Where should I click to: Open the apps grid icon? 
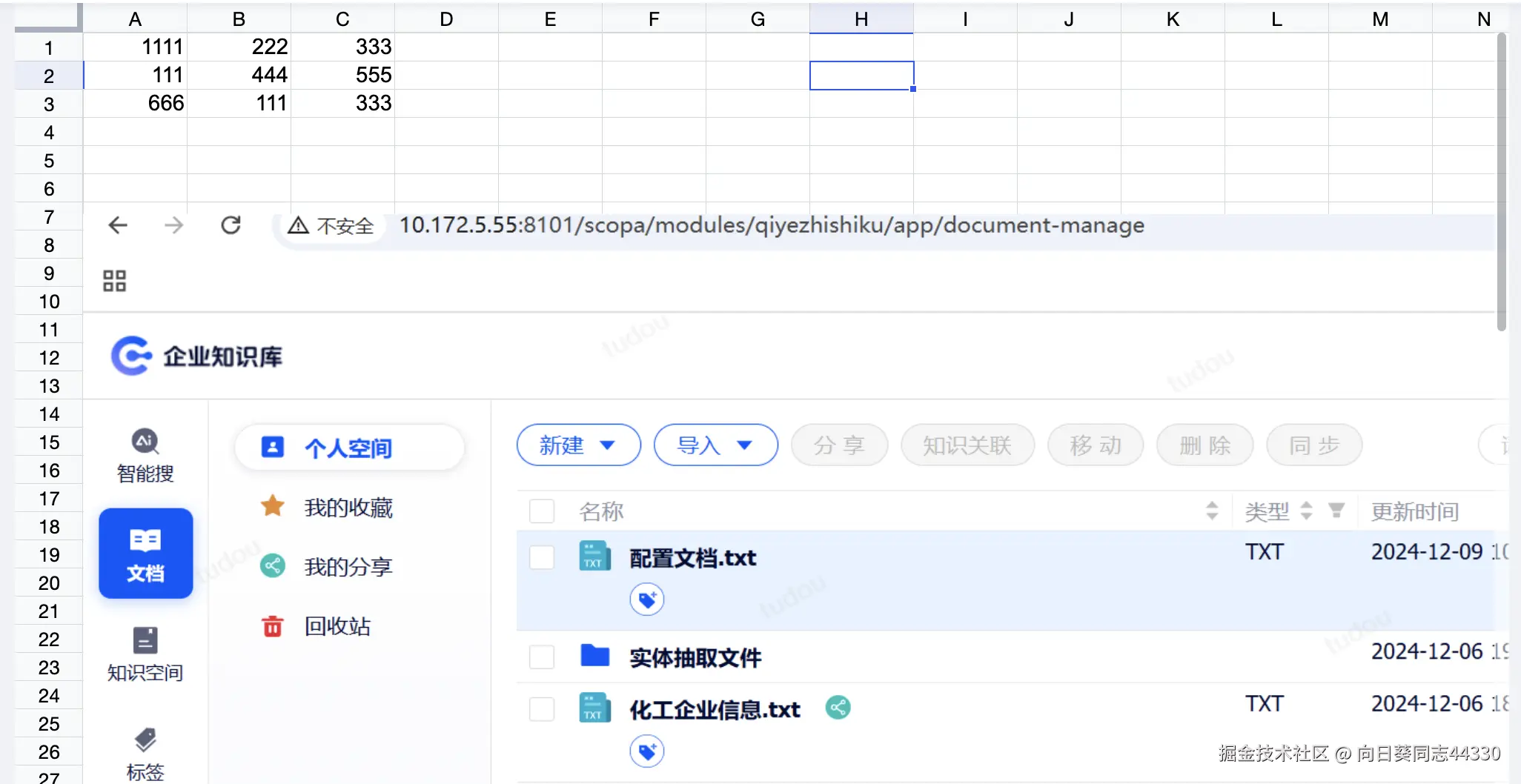pyautogui.click(x=114, y=281)
